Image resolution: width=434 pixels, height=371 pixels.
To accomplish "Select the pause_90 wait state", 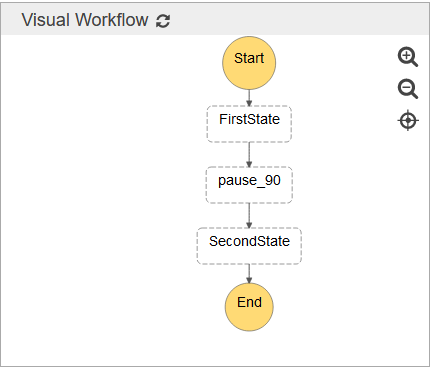I will [x=249, y=185].
